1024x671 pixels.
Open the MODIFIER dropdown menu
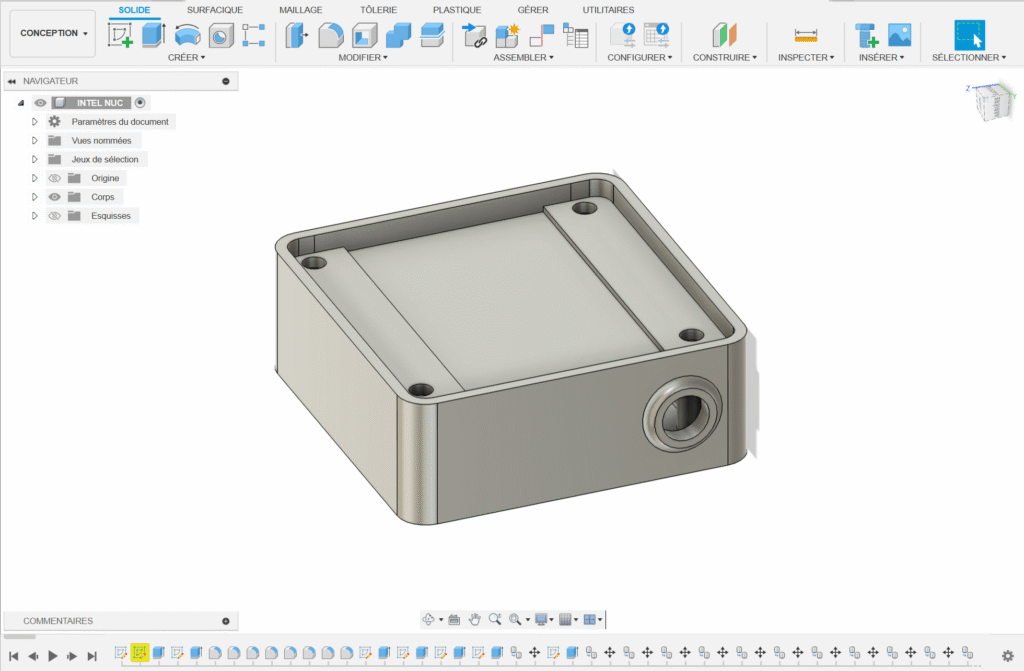click(363, 58)
